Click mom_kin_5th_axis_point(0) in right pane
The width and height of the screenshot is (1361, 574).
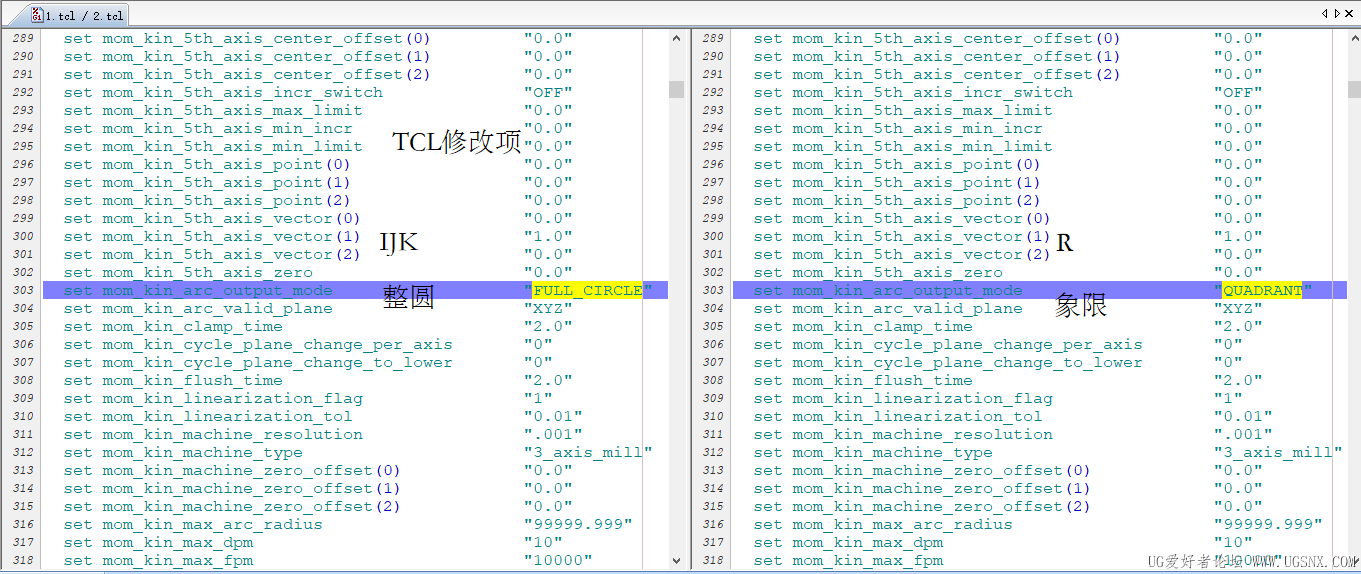click(916, 165)
